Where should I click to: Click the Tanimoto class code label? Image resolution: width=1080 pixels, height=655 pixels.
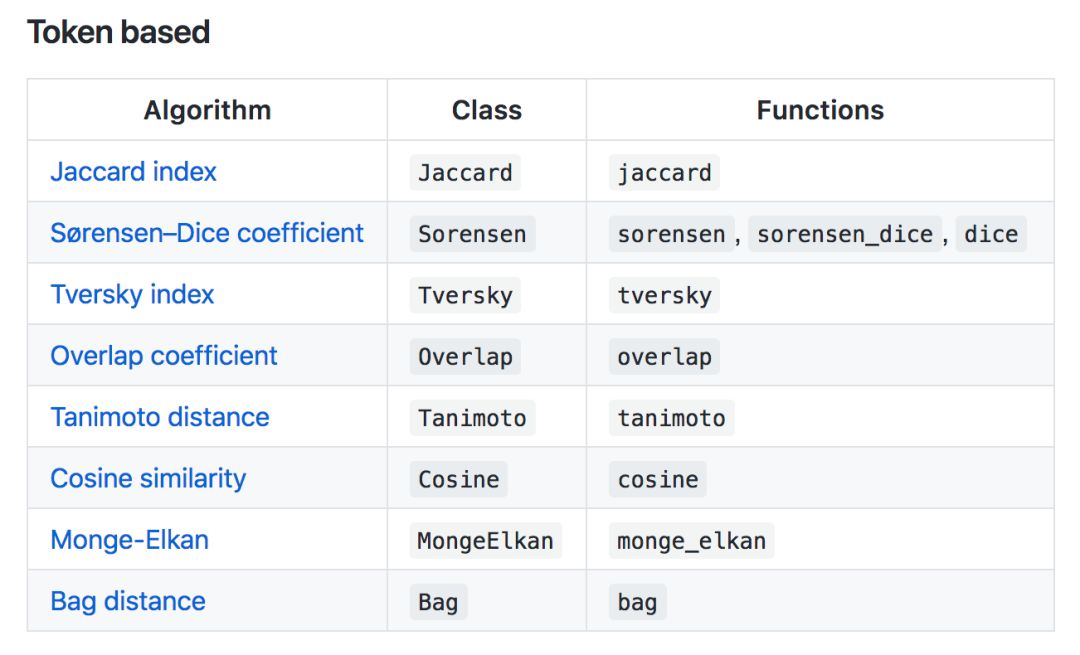tap(472, 418)
